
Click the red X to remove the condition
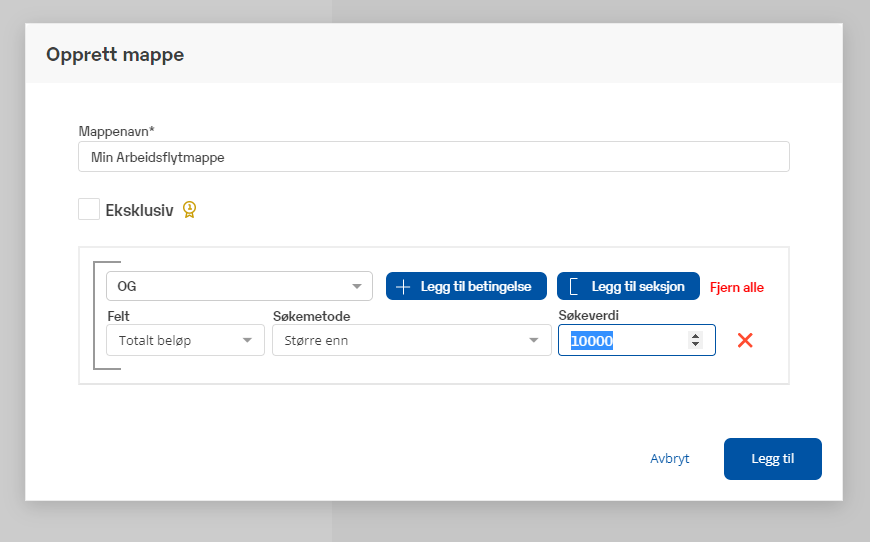(744, 340)
